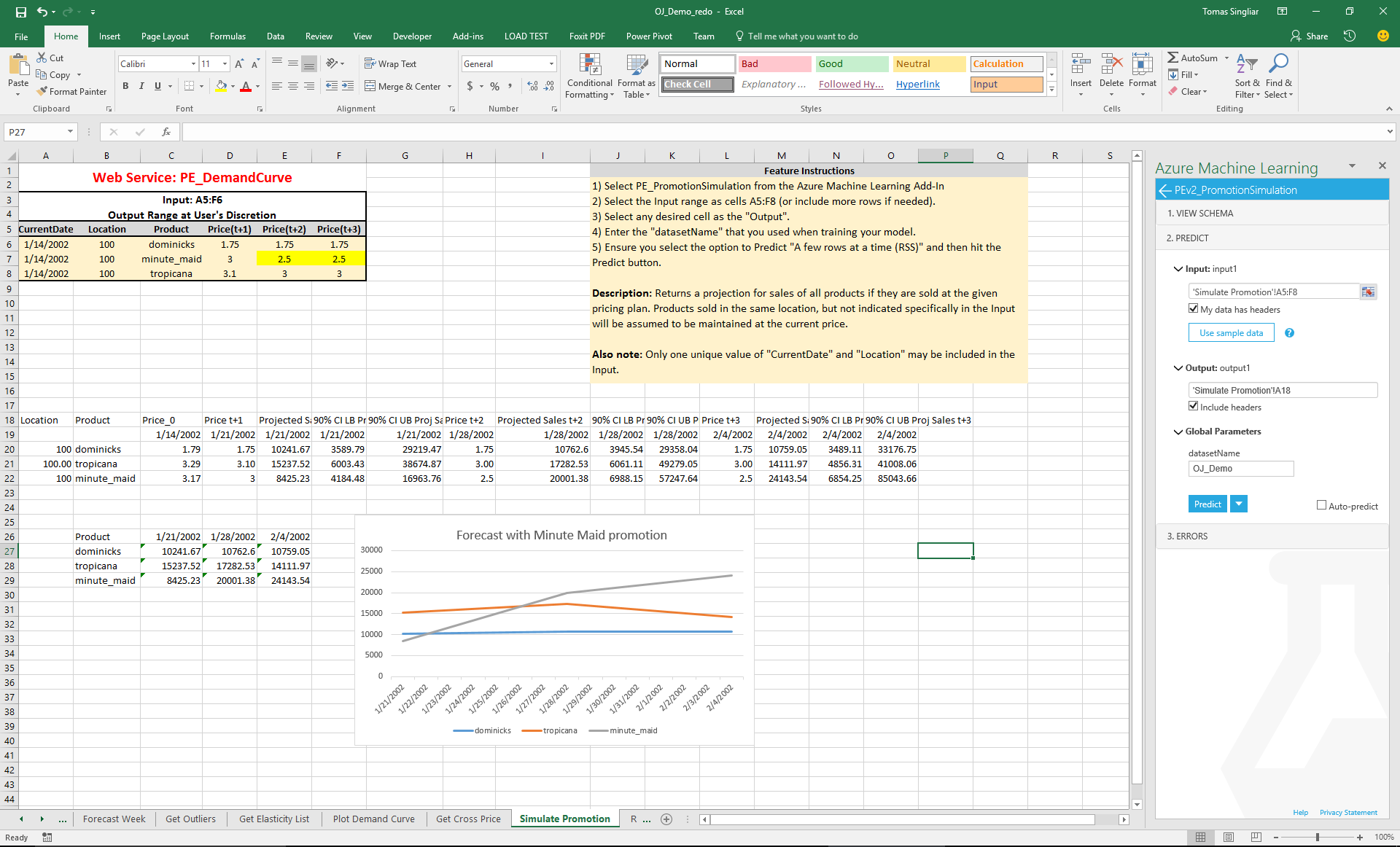Image resolution: width=1400 pixels, height=847 pixels.
Task: Open 1. VIEW SCHEMA section
Action: point(1271,214)
